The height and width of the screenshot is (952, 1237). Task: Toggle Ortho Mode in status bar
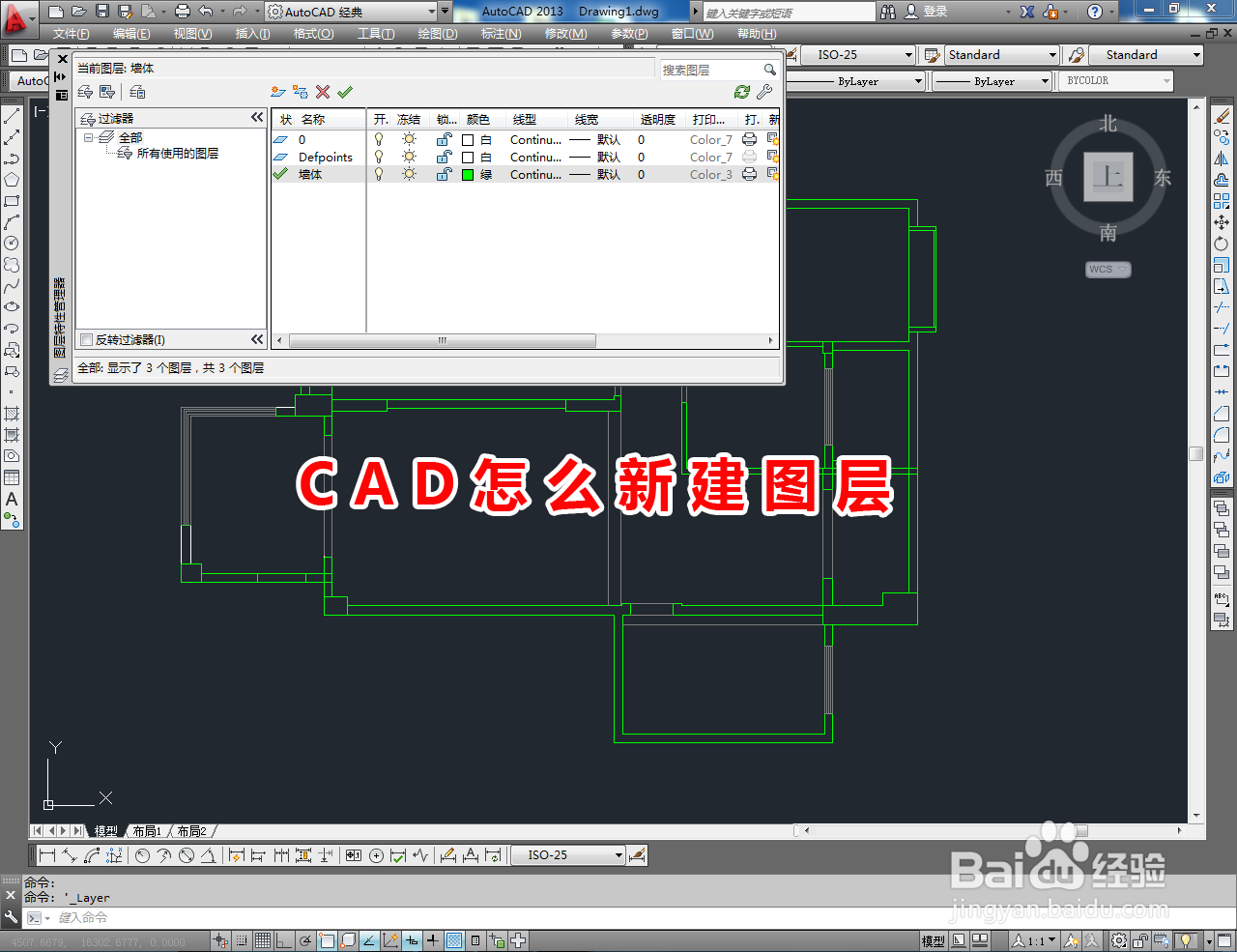[284, 940]
